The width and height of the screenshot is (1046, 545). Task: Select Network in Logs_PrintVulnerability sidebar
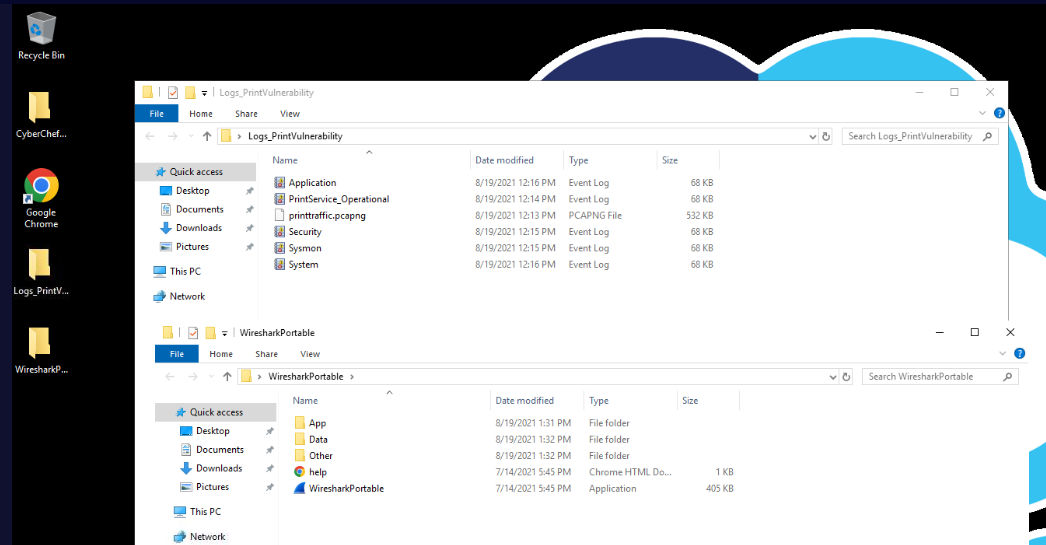click(x=187, y=296)
